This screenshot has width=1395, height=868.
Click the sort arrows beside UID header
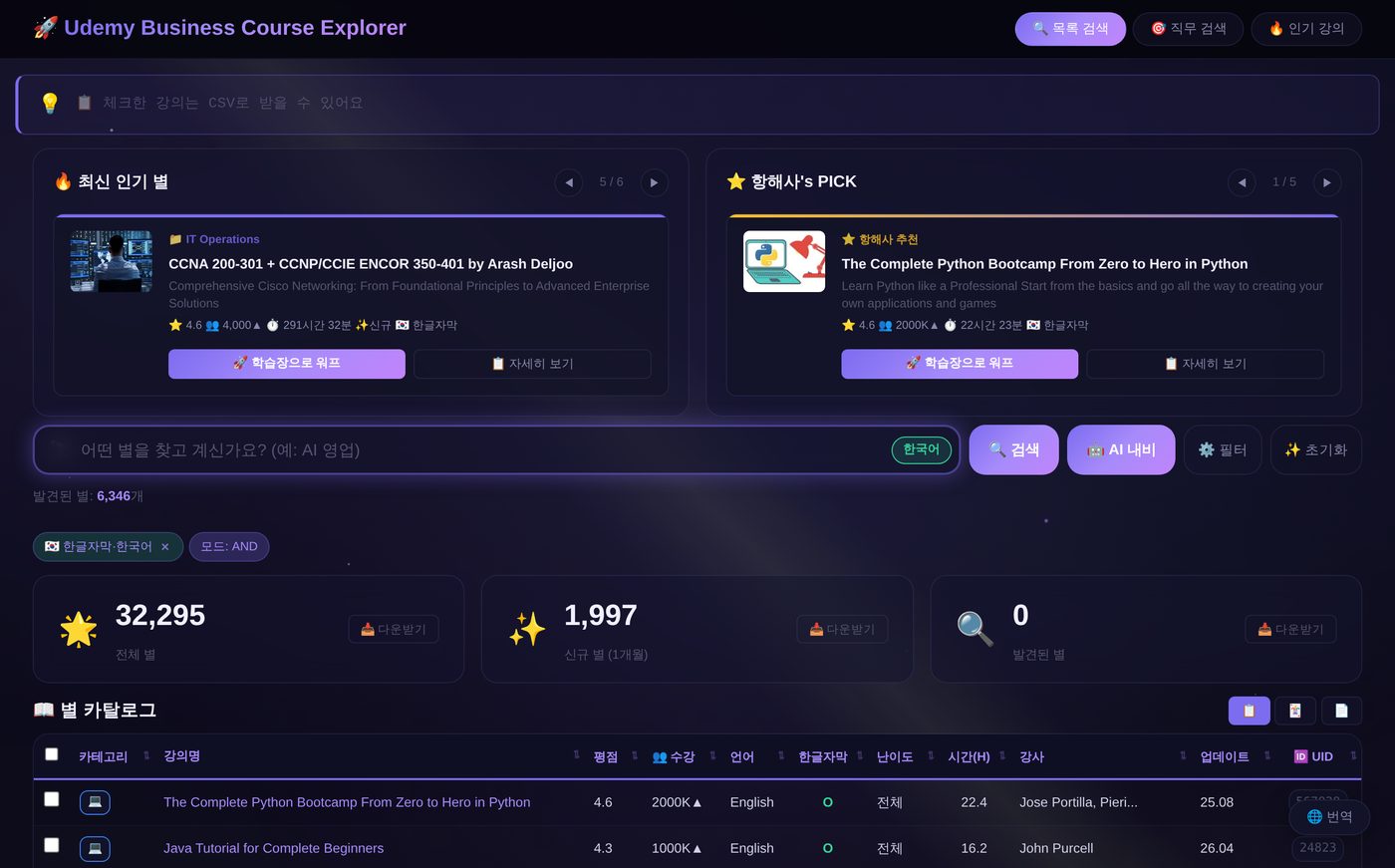click(1353, 755)
